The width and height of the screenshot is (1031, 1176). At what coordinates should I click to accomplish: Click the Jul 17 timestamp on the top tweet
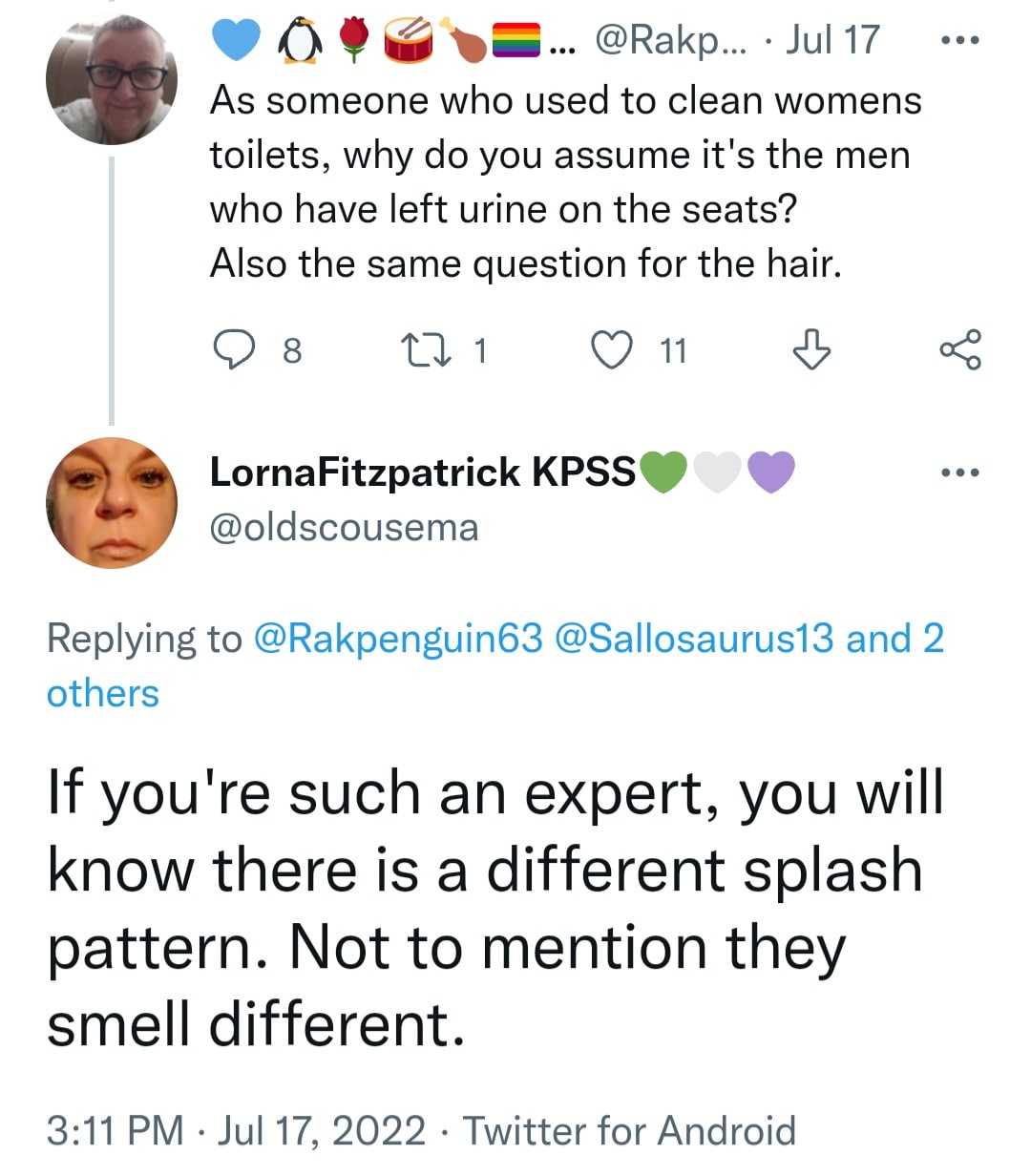pyautogui.click(x=831, y=40)
